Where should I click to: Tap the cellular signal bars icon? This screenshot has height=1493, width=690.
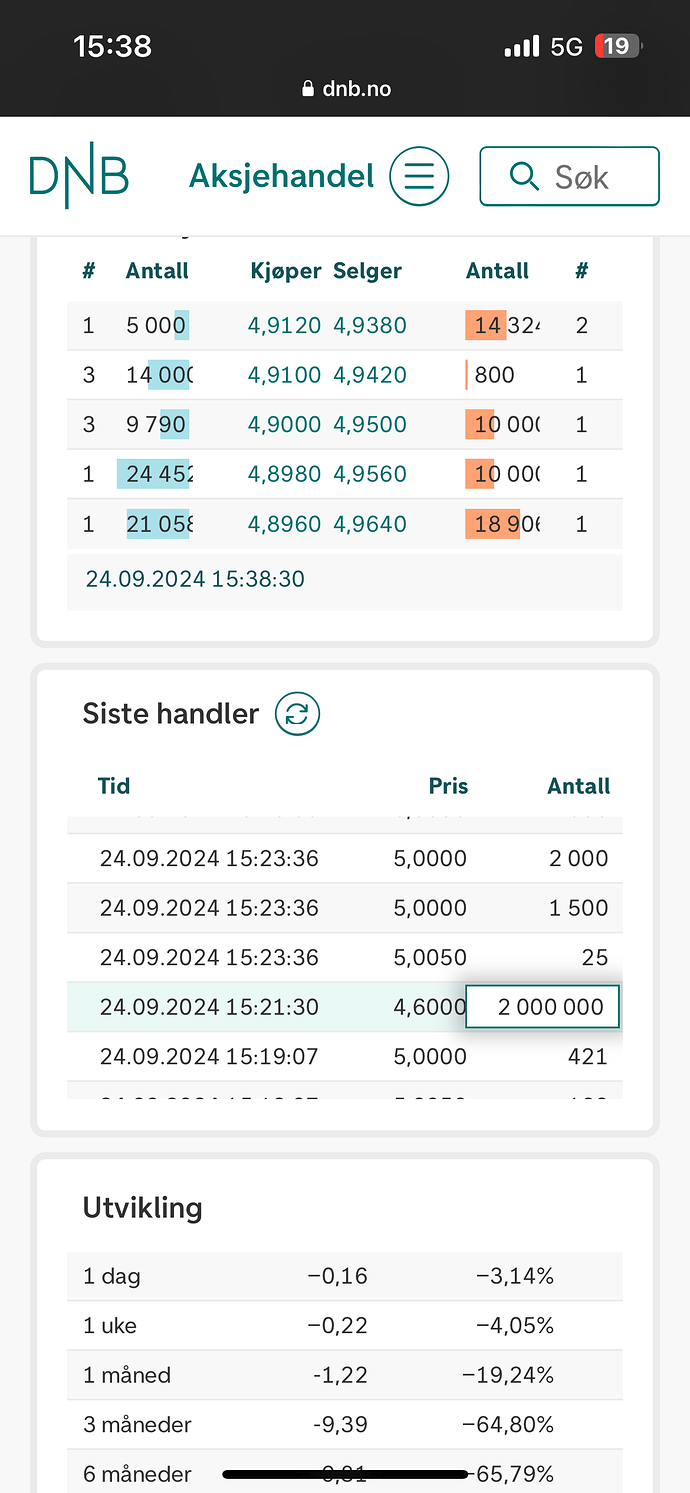(x=521, y=46)
